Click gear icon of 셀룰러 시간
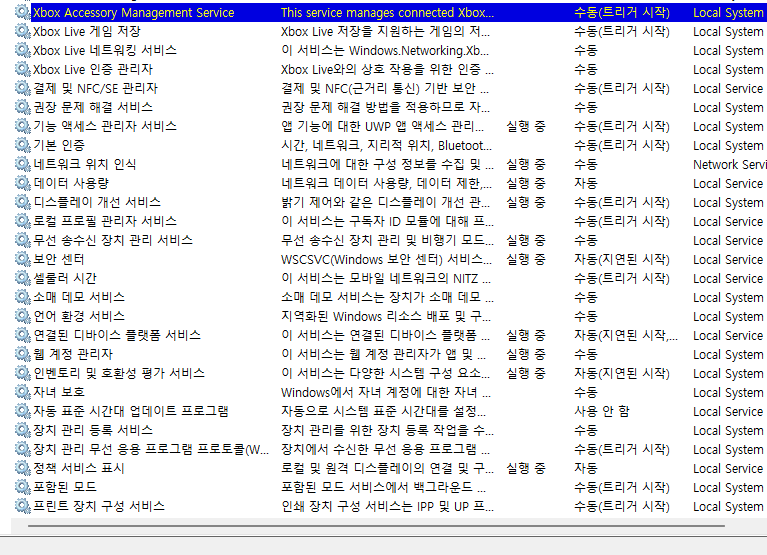Viewport: 767px width, 555px height. 23,278
